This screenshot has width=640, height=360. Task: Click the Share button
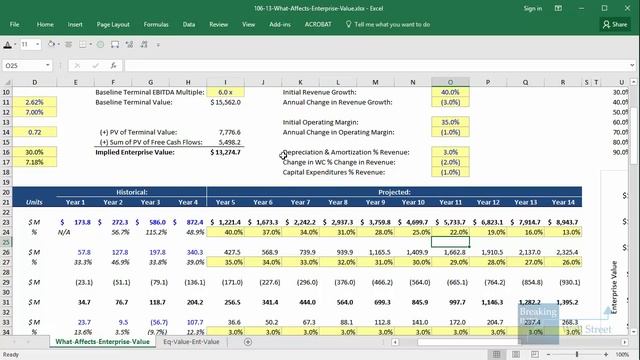point(615,24)
